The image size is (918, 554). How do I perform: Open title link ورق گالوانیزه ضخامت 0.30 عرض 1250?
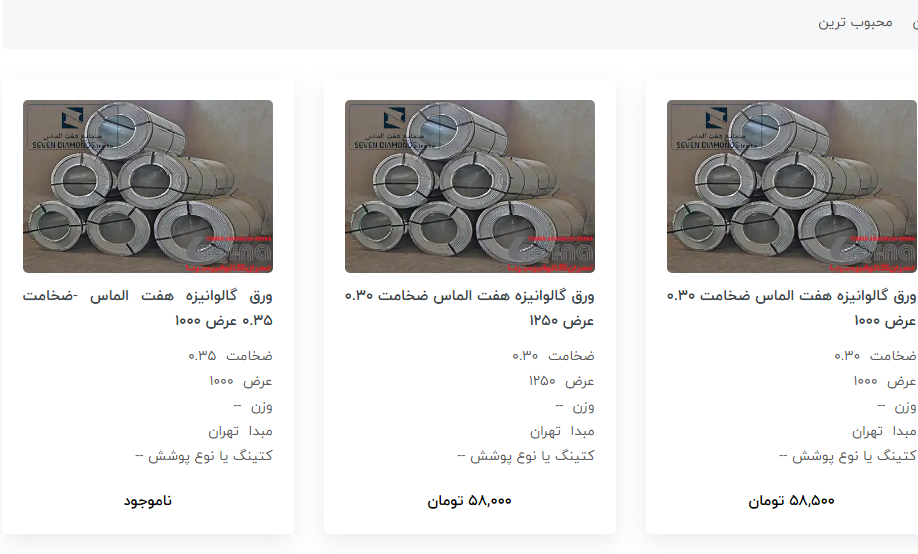click(470, 308)
